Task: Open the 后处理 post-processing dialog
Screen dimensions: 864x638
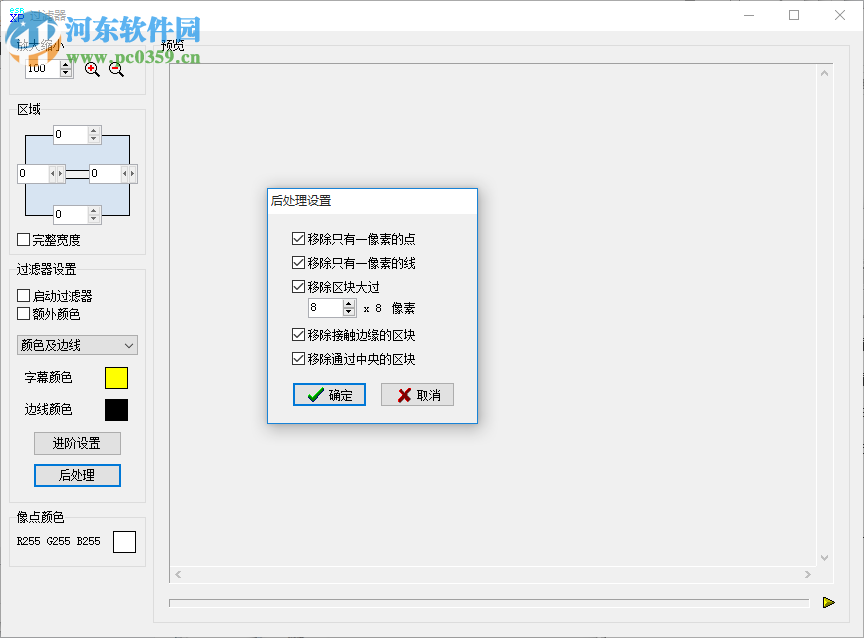Action: pos(77,475)
